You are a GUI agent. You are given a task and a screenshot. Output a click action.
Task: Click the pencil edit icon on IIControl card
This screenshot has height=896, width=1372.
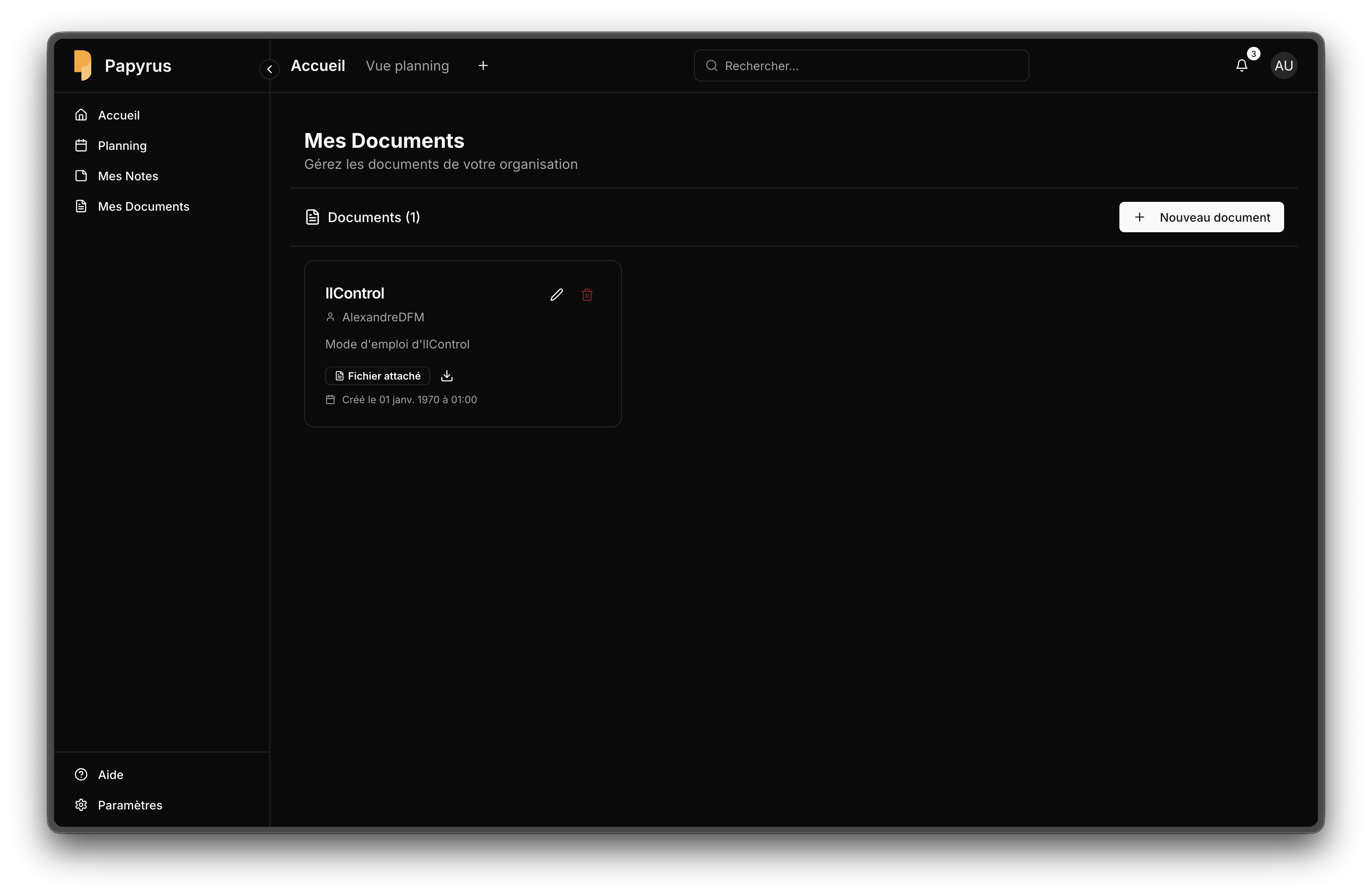556,295
